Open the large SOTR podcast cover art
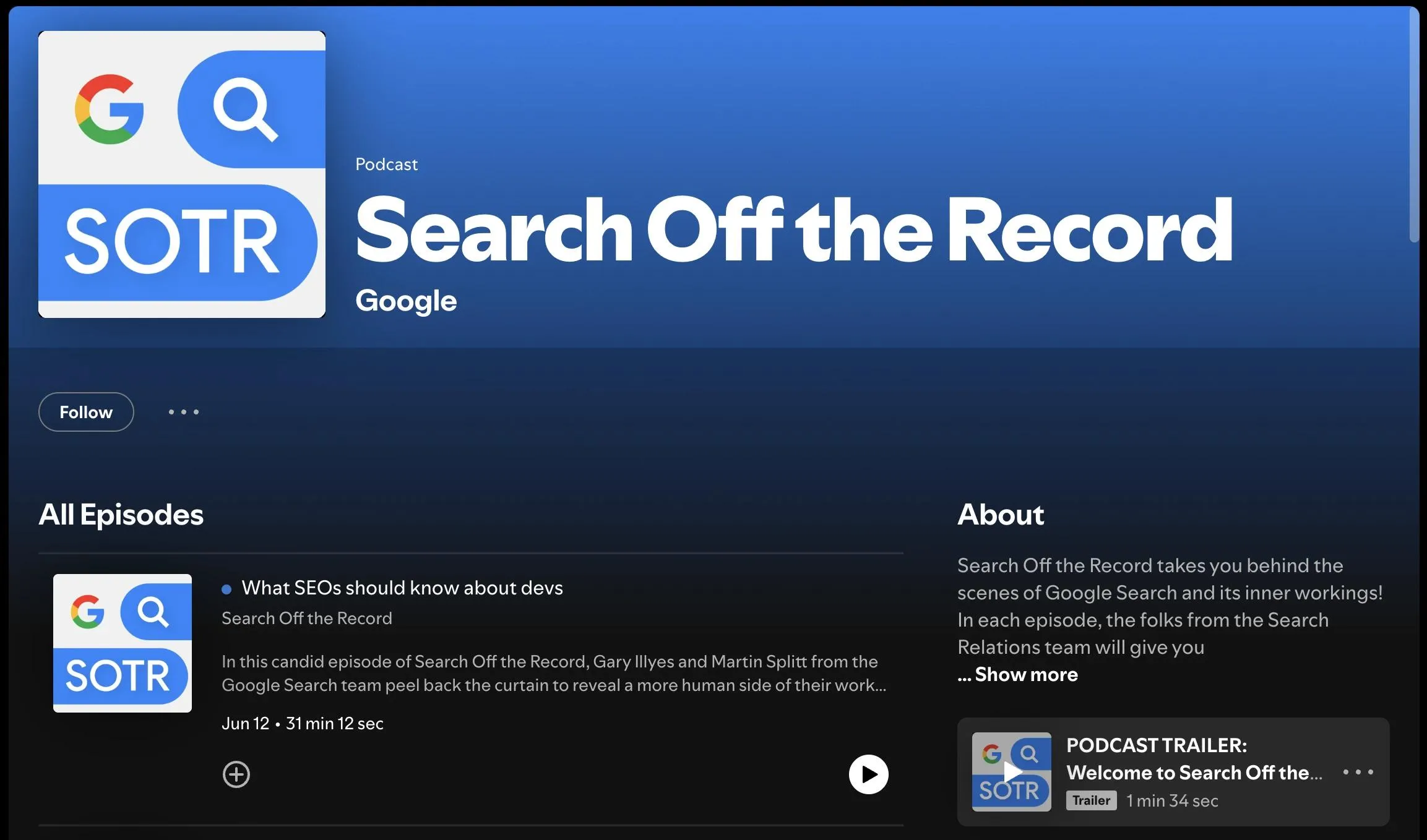Viewport: 1427px width, 840px height. coord(182,174)
